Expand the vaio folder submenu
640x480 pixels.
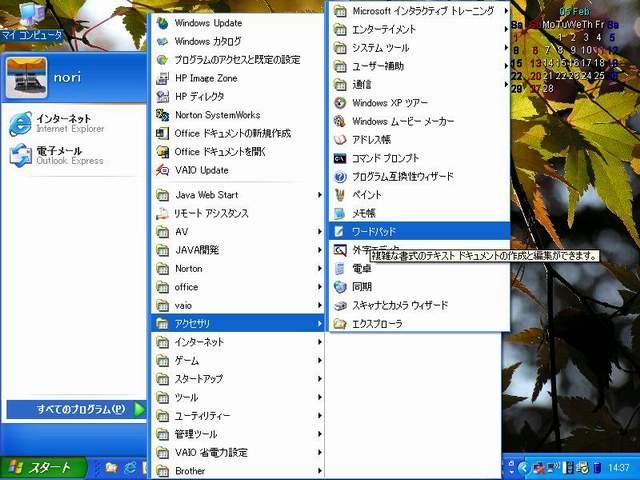point(238,305)
